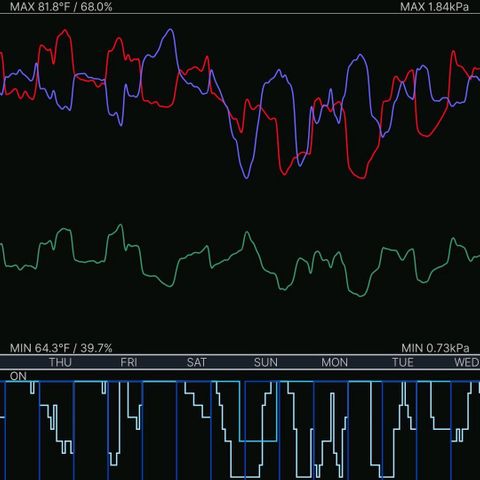Select the MON day label

[335, 362]
